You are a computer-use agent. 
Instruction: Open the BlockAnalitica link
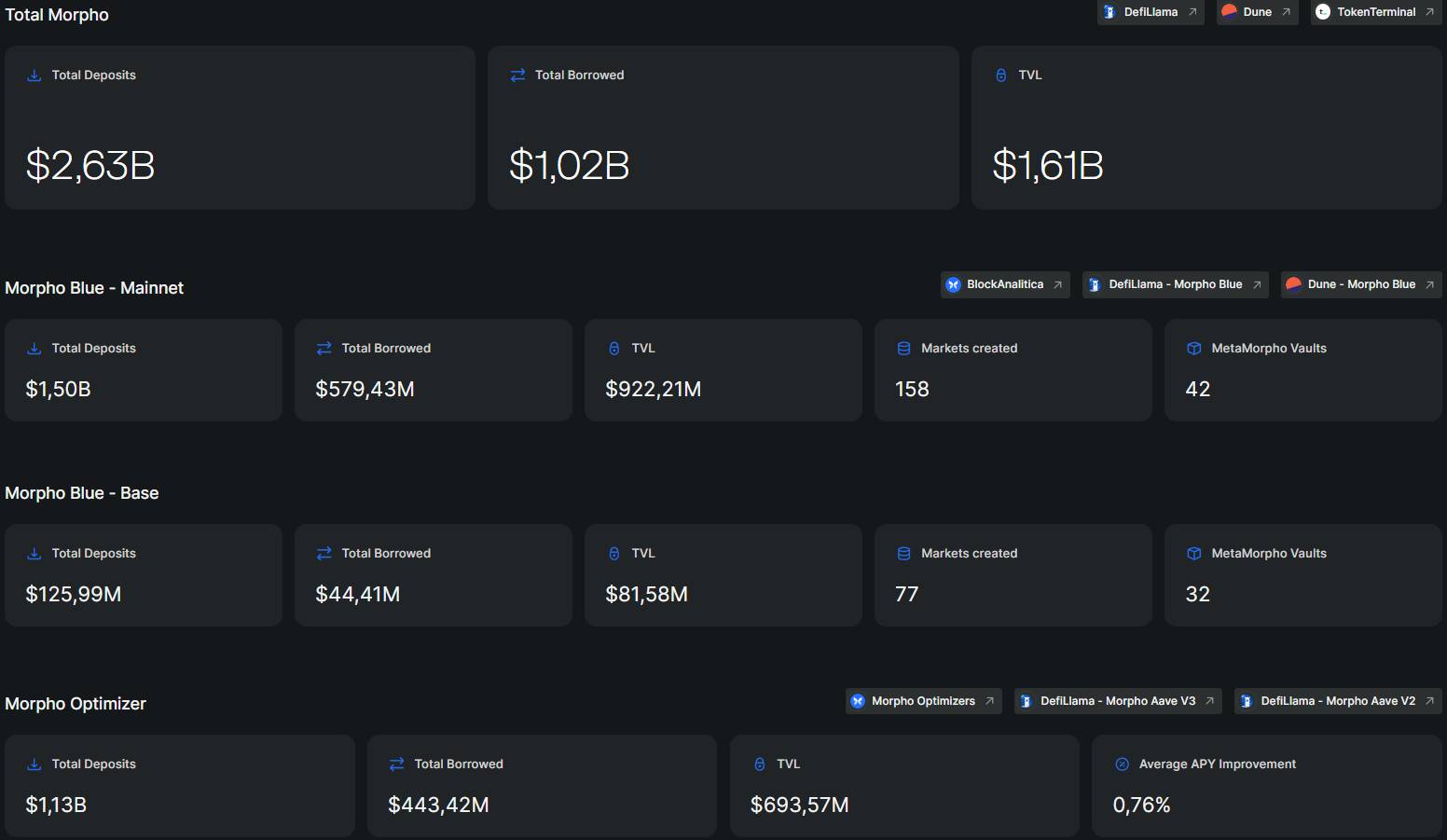1005,284
